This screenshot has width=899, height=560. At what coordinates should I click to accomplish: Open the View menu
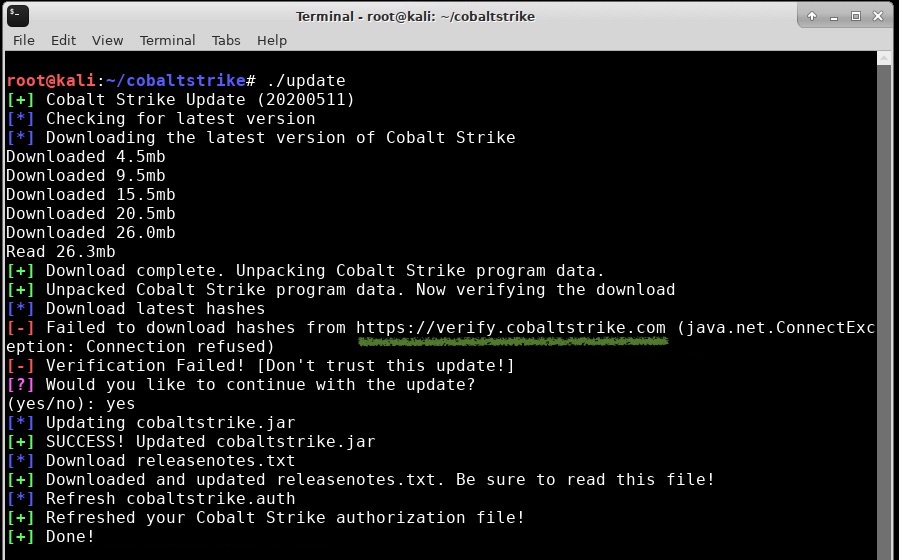point(107,40)
